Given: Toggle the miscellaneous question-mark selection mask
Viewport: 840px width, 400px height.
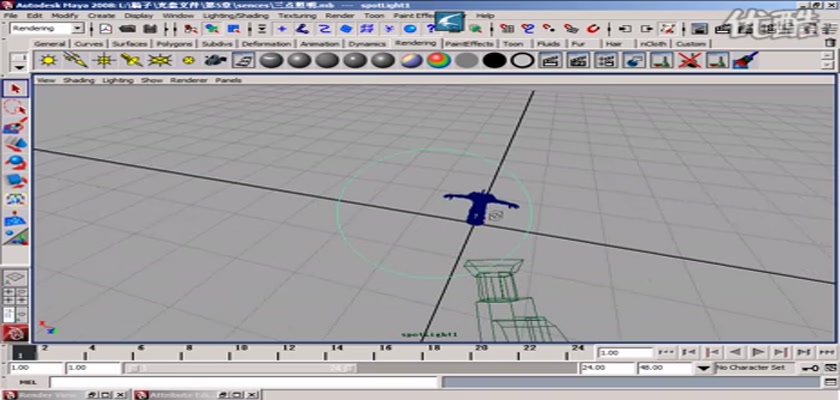Looking at the screenshot, I should [x=430, y=28].
